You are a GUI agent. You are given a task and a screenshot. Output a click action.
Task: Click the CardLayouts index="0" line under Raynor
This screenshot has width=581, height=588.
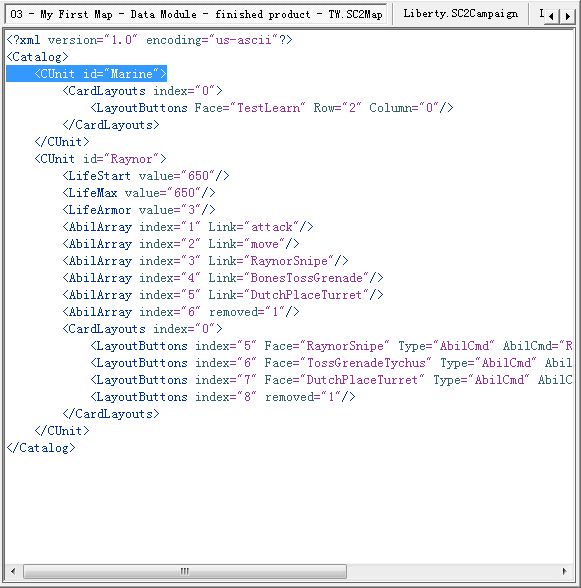point(143,329)
